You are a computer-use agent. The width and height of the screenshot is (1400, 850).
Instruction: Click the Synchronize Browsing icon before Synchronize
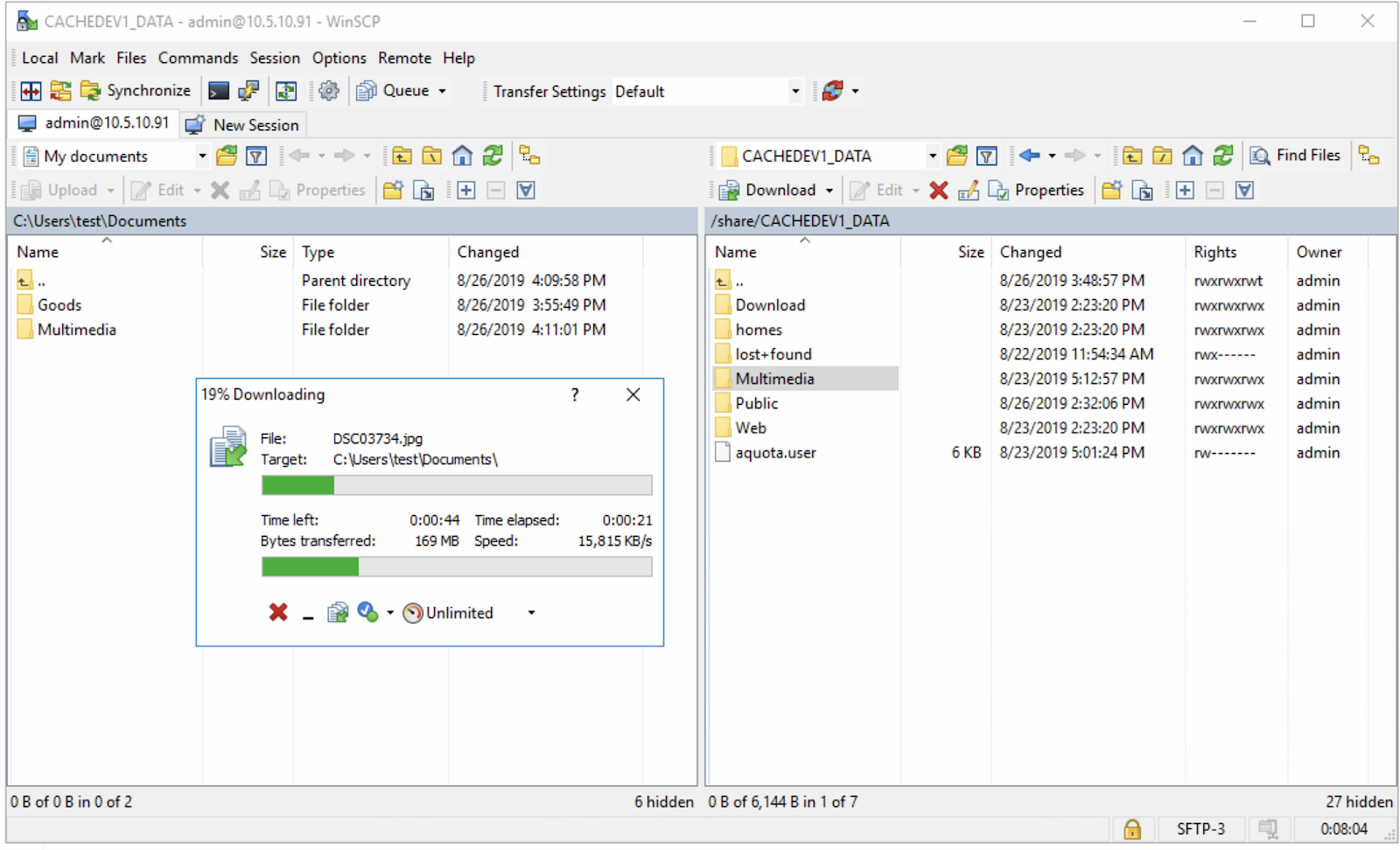60,91
